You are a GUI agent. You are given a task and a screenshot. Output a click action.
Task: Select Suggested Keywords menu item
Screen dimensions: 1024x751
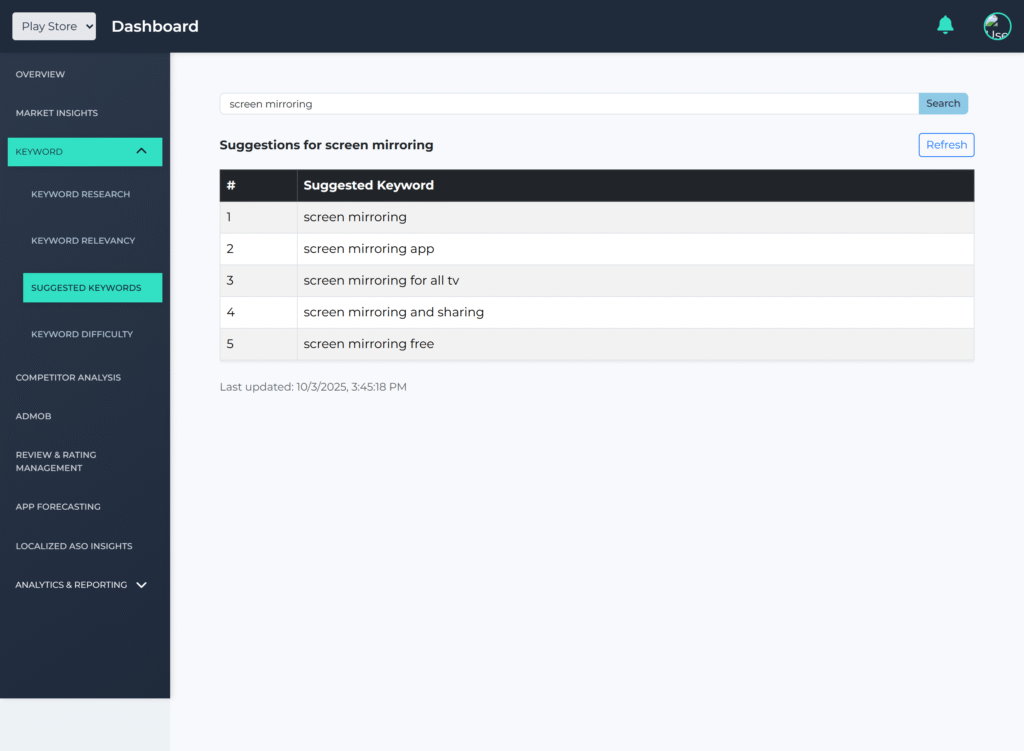click(86, 288)
